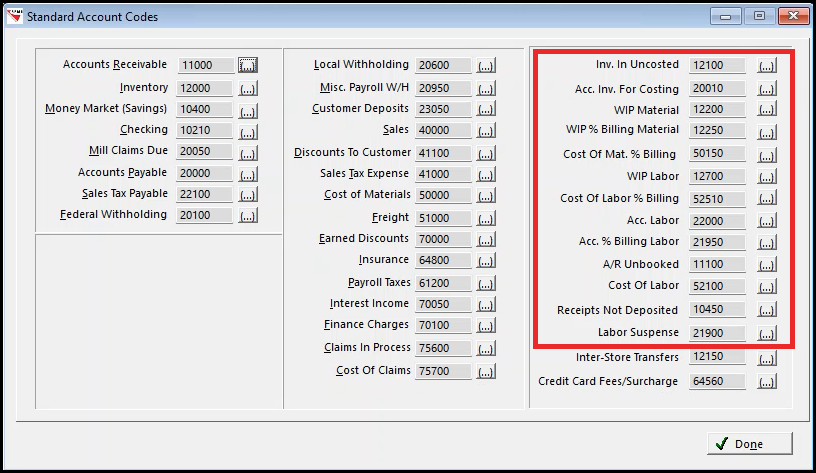
Task: Open lookup for Labor Suspense
Action: pyautogui.click(x=766, y=333)
